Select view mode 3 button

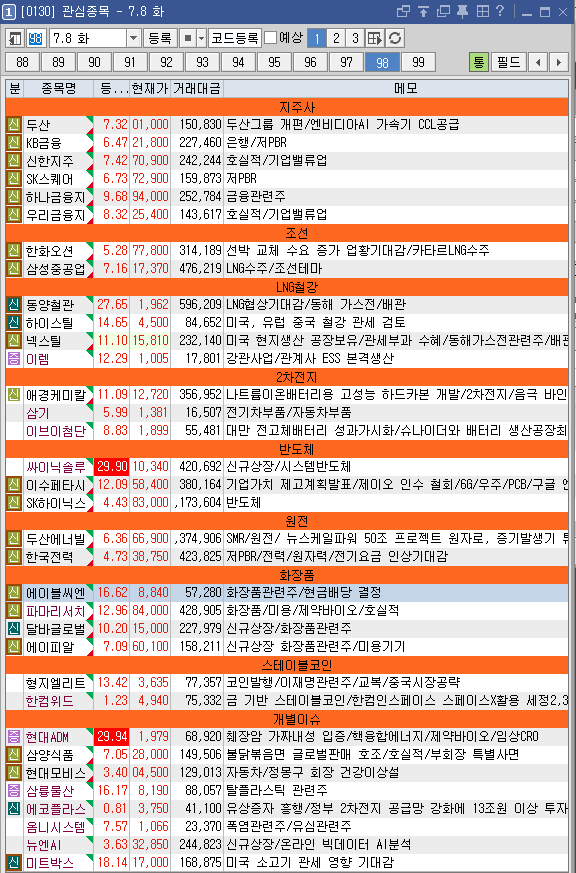355,38
